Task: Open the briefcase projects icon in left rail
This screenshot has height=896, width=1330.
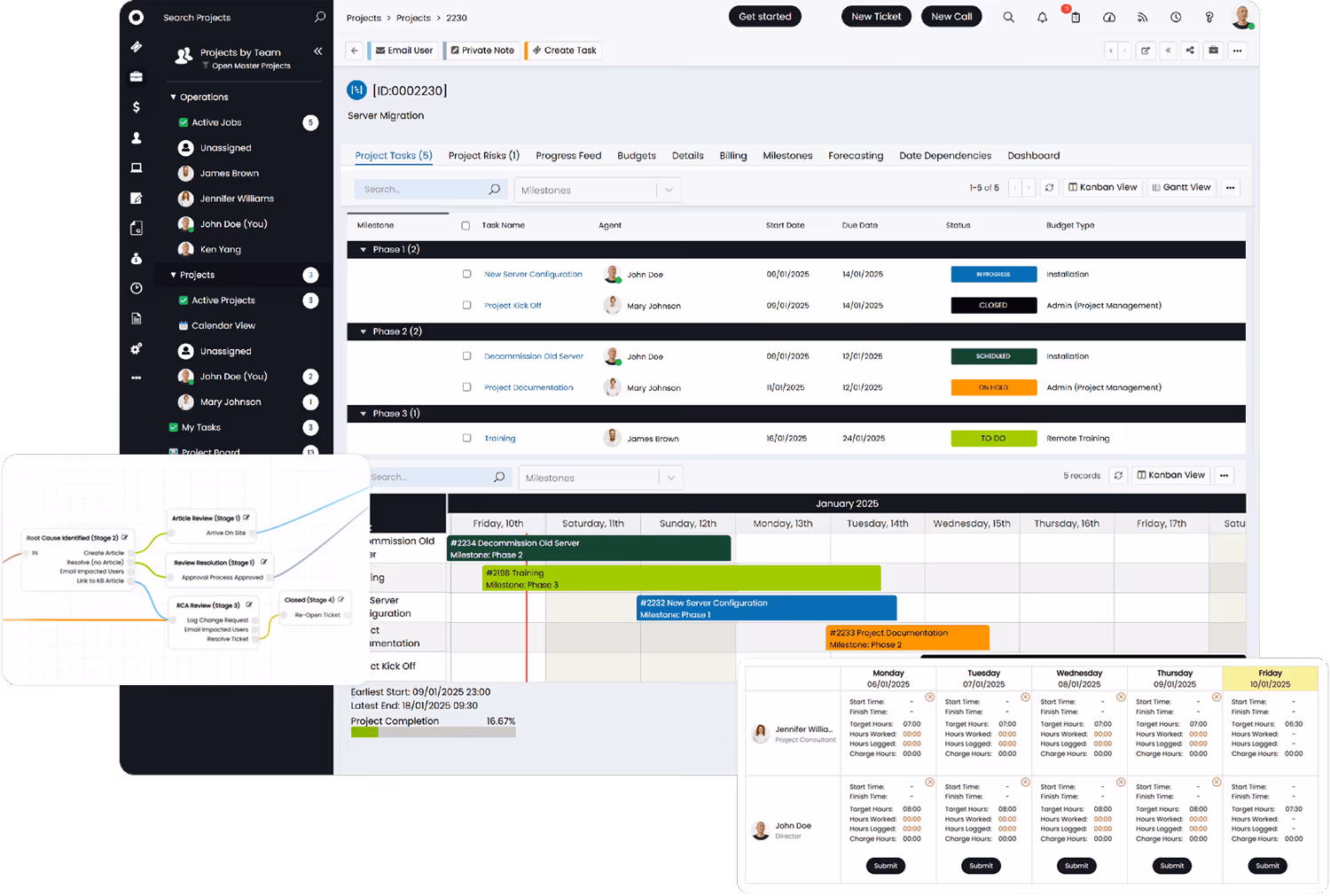Action: 136,77
